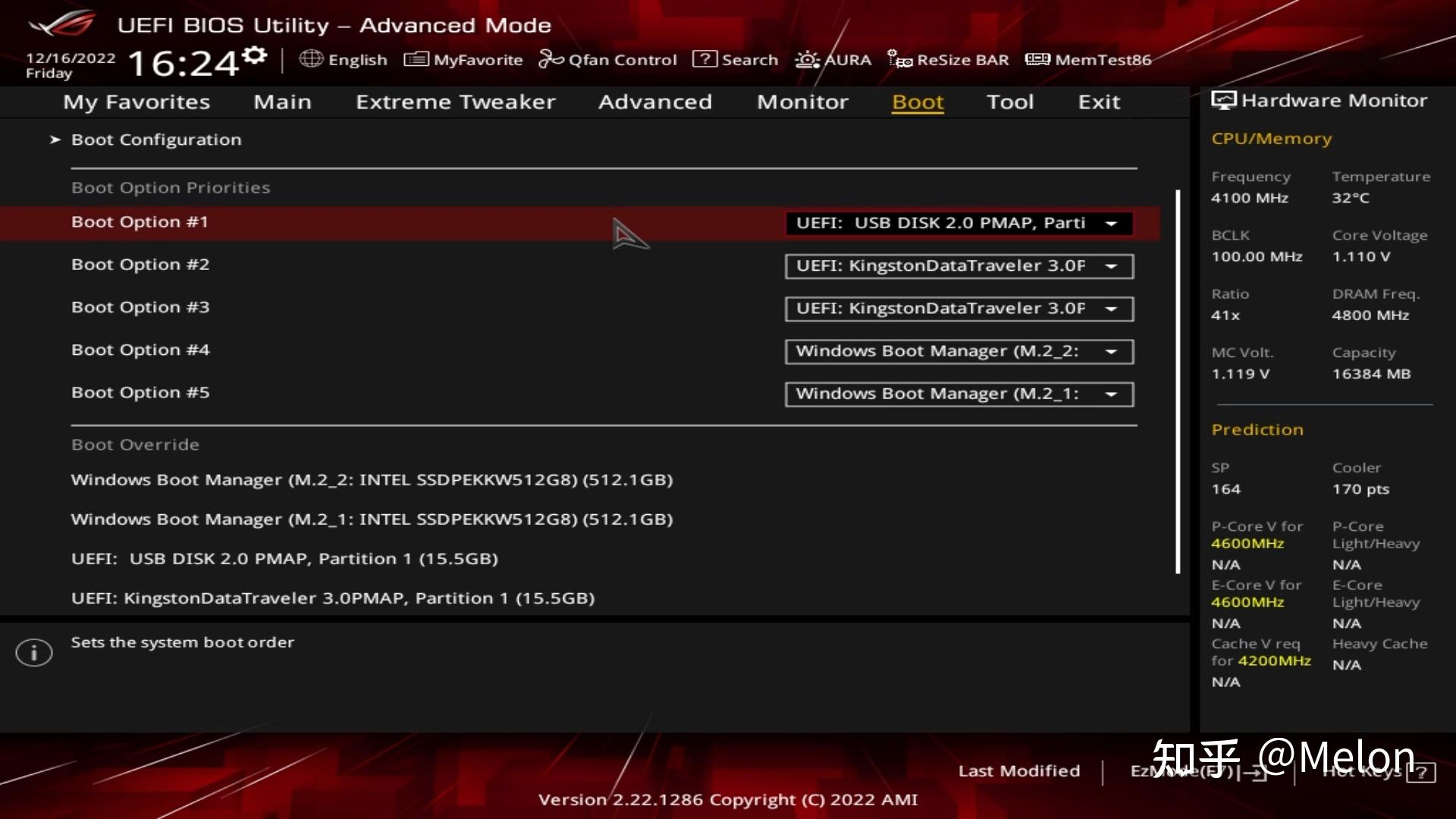Boot from UEFI KingstonDataTraveler 3.0 override
Screen dimensions: 1456x819
pyautogui.click(x=333, y=598)
